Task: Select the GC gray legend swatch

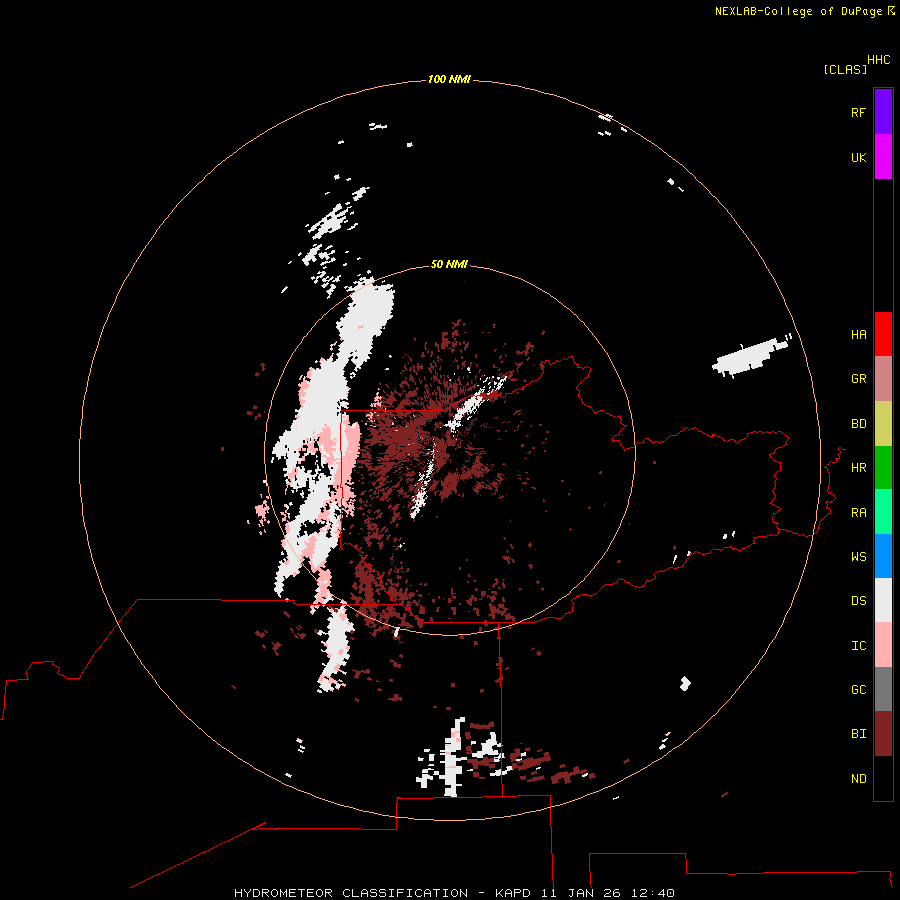Action: point(883,689)
